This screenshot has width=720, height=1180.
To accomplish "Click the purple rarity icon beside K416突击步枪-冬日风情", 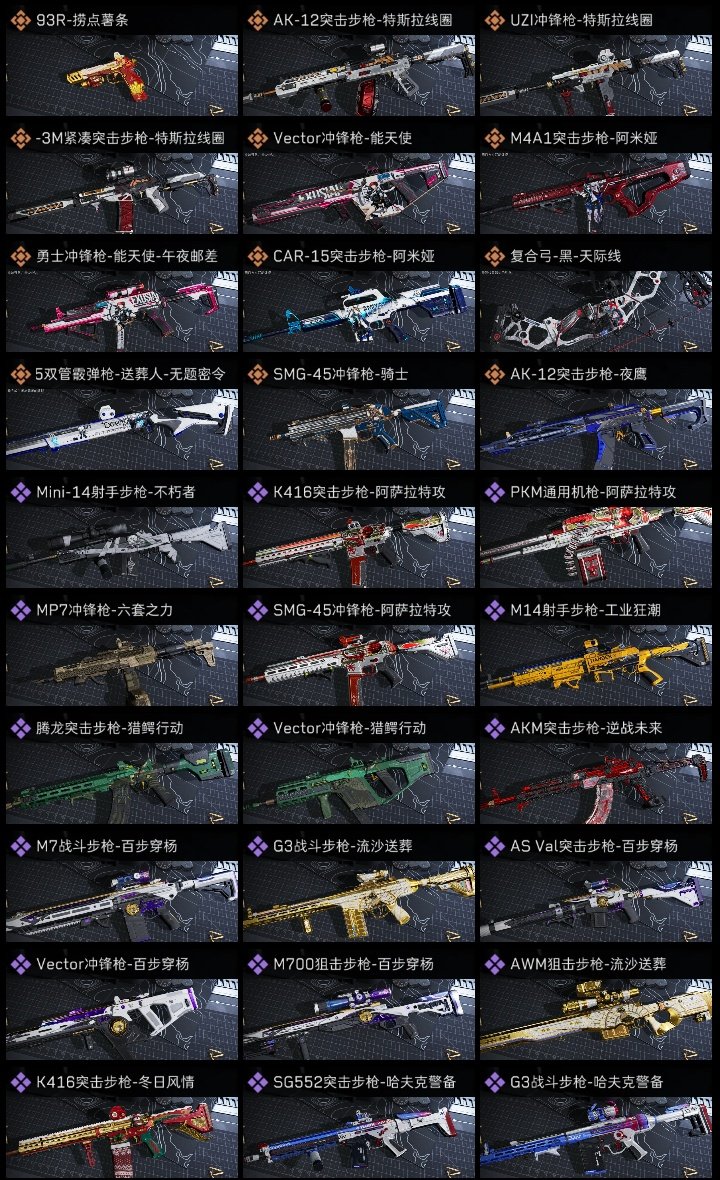I will pos(20,1082).
